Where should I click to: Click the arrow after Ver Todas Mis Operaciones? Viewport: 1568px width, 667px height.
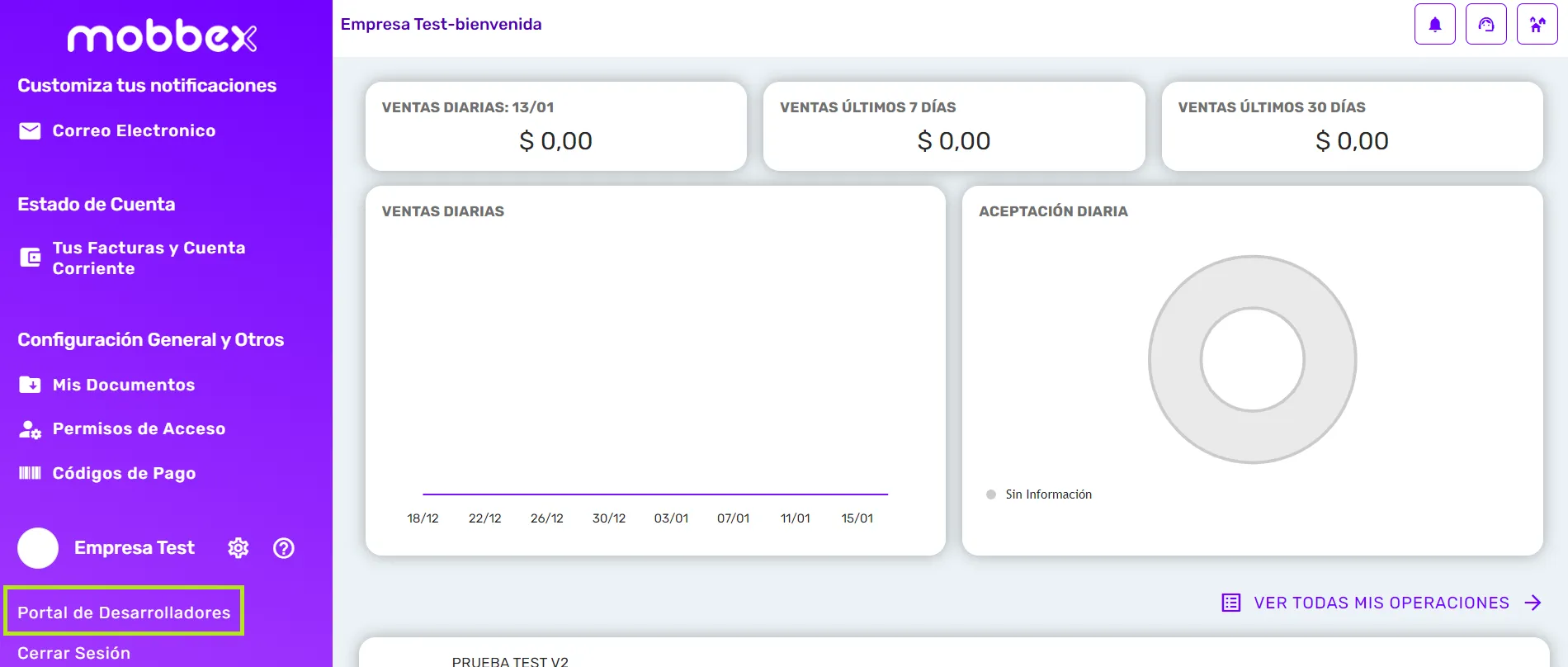[1533, 603]
